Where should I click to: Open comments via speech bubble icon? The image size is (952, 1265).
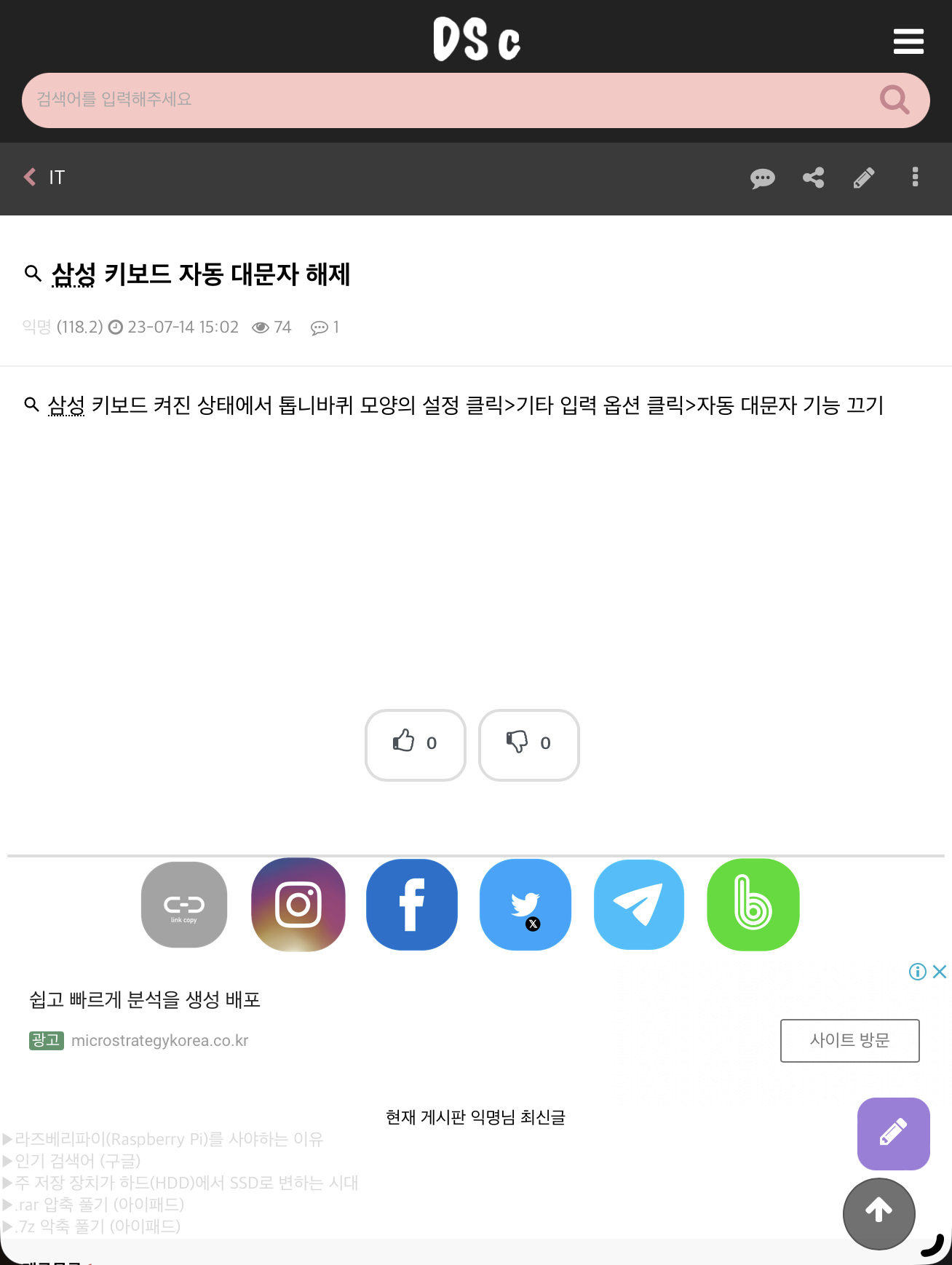coord(762,178)
